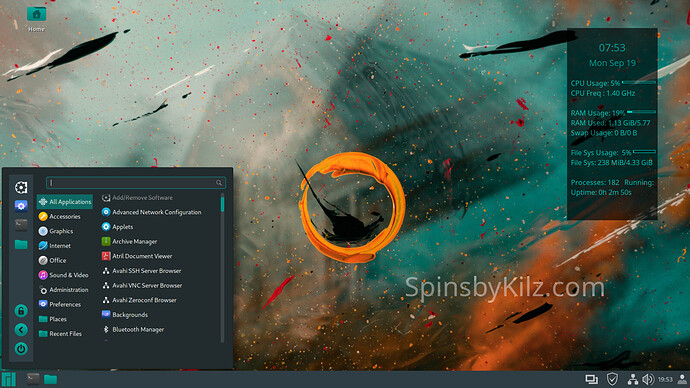This screenshot has height=388, width=690.
Task: Click the Processes: 182 line
Action: 595,182
